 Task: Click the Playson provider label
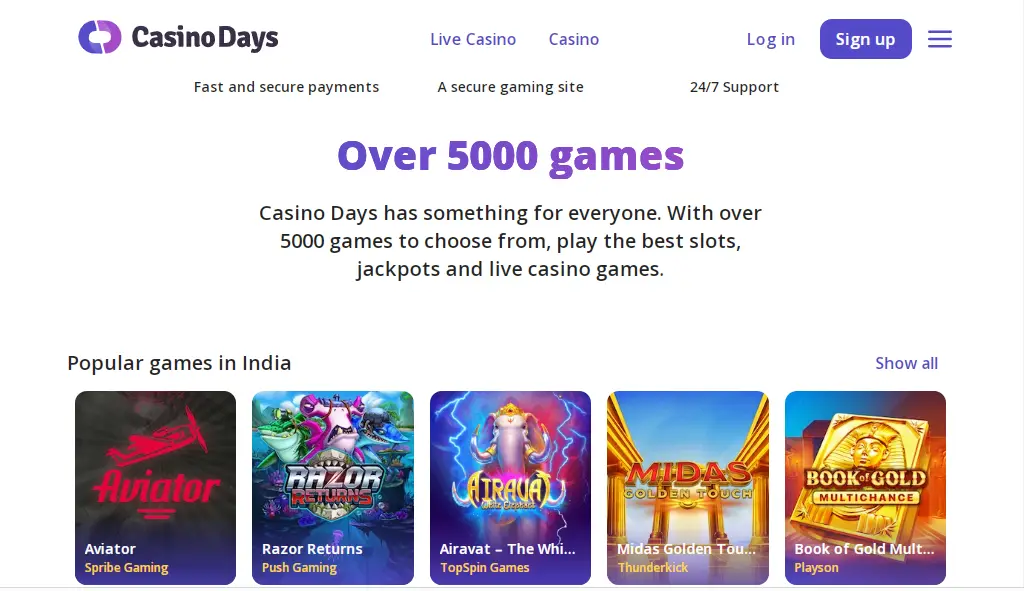click(816, 568)
